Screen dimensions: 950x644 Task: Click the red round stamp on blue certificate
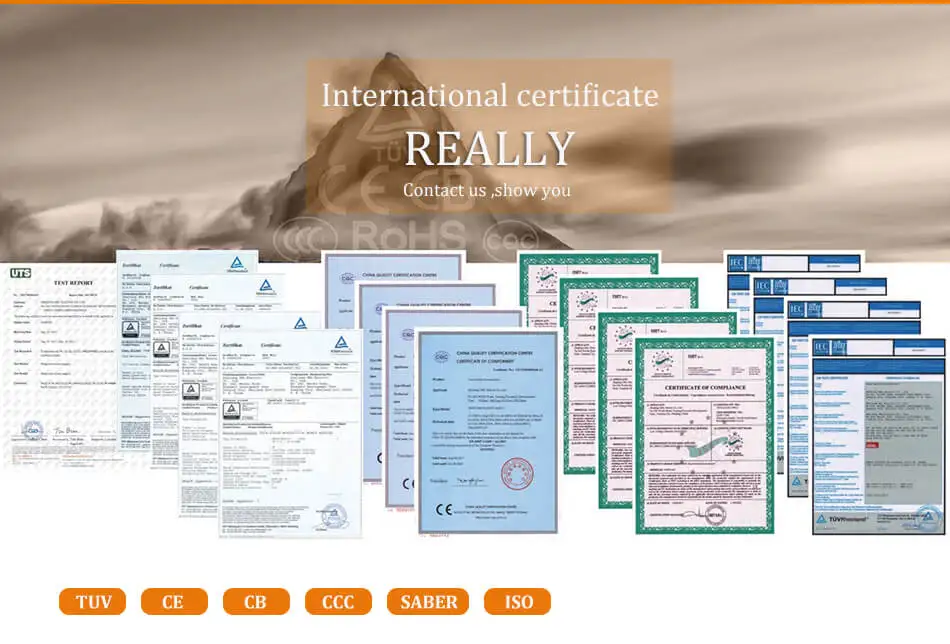[x=519, y=473]
